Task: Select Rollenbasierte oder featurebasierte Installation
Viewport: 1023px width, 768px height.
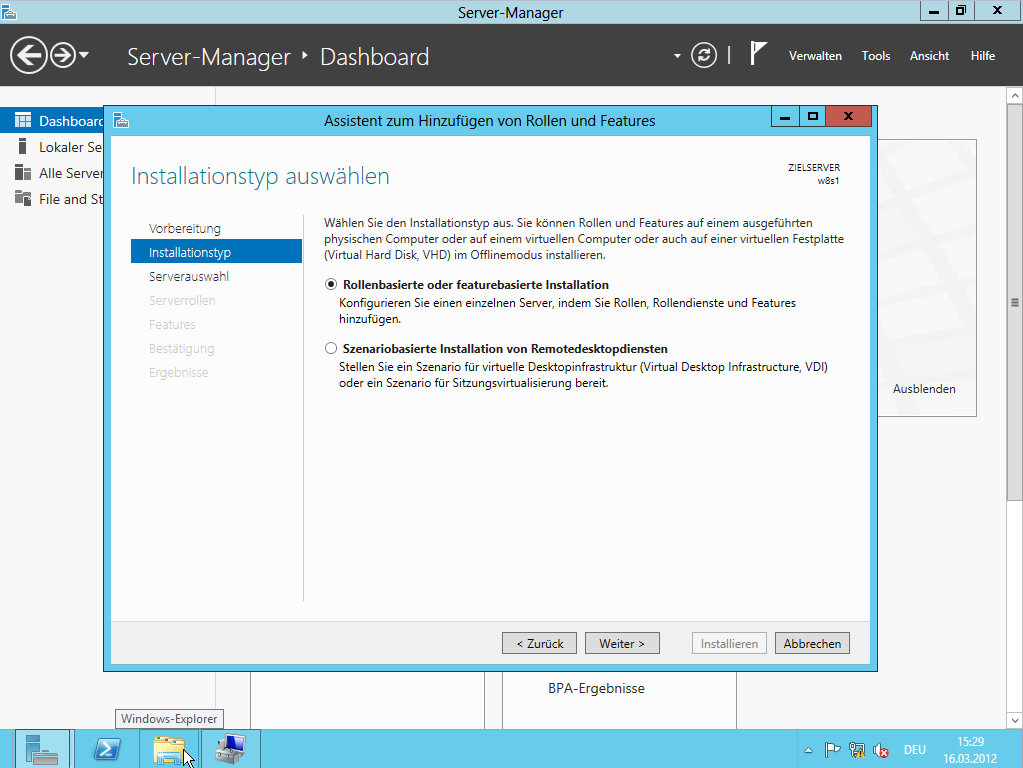Action: (332, 285)
